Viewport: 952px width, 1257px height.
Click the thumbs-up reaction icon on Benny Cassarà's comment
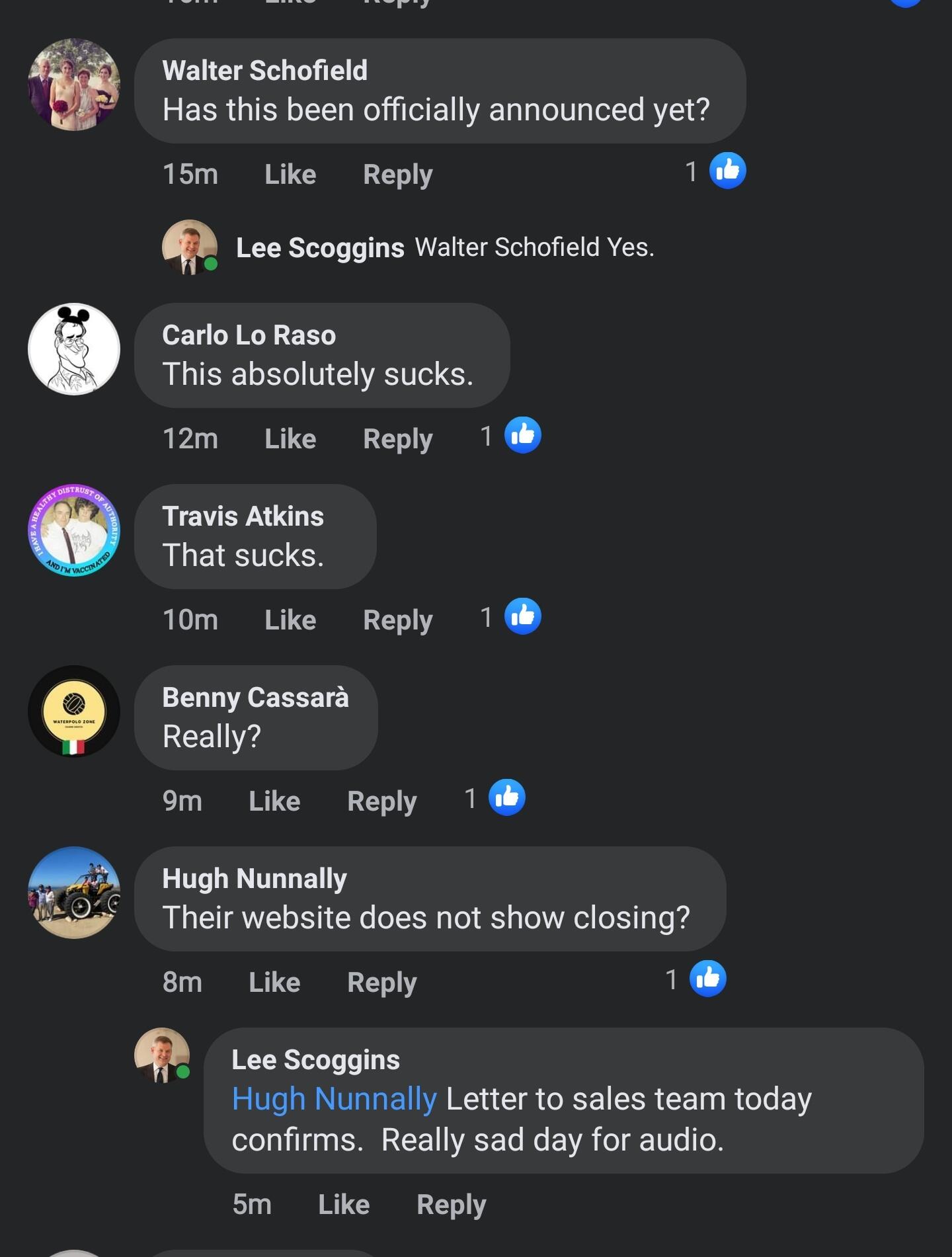coord(506,797)
